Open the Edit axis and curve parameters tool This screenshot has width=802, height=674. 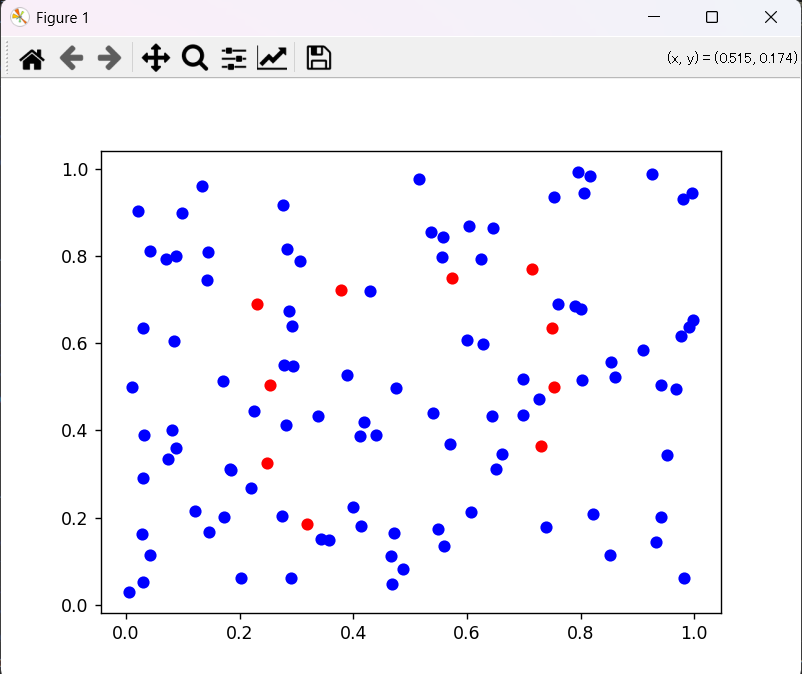tap(272, 58)
